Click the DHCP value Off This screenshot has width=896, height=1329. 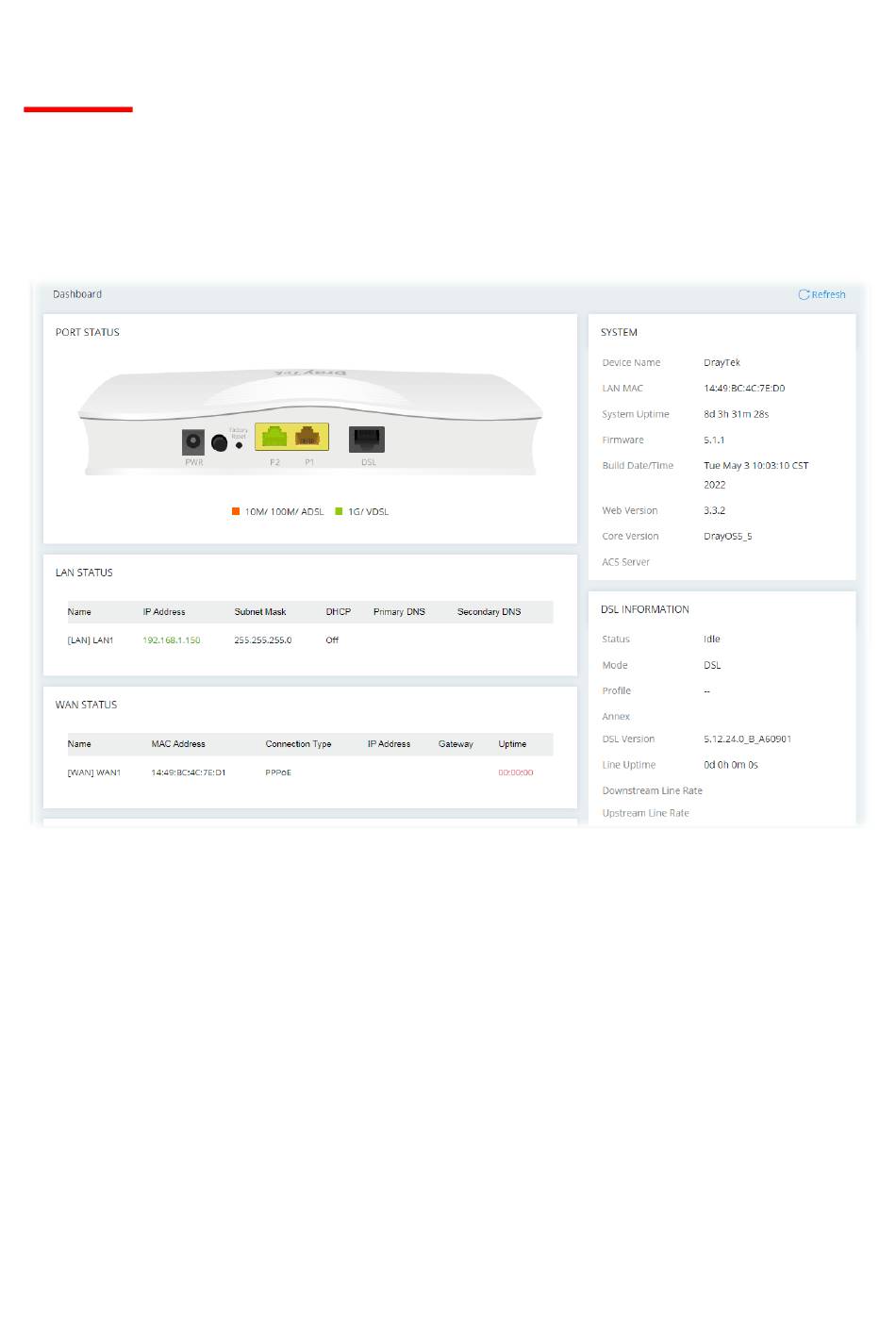coord(332,640)
